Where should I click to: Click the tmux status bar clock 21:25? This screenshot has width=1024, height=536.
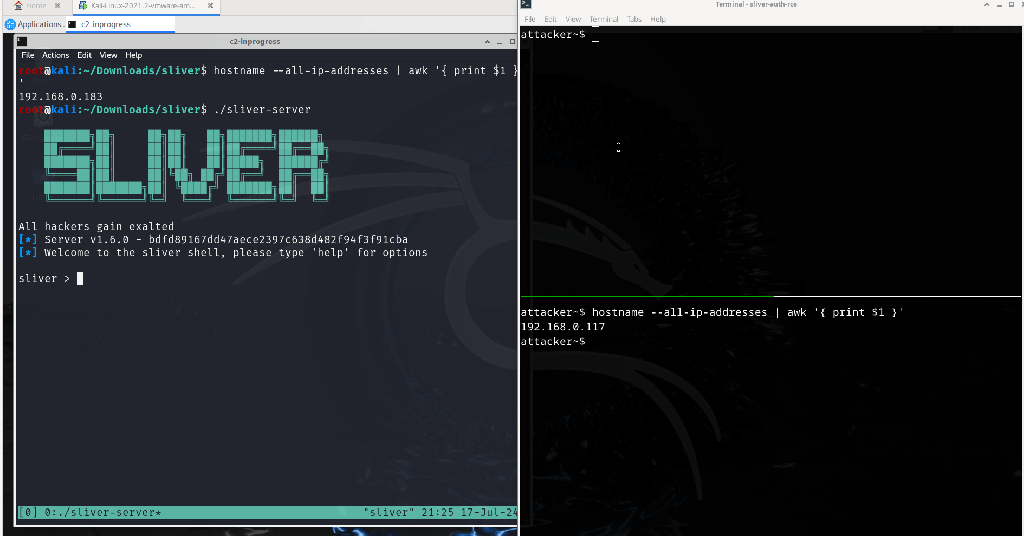[438, 512]
